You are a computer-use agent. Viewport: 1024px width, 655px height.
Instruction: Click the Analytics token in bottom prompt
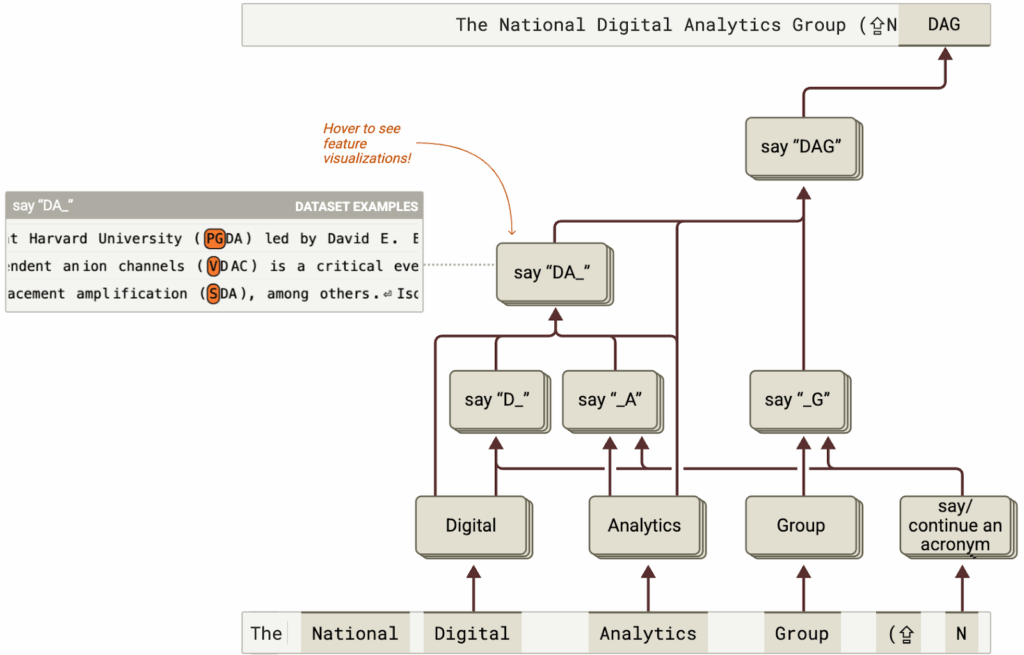tap(647, 633)
